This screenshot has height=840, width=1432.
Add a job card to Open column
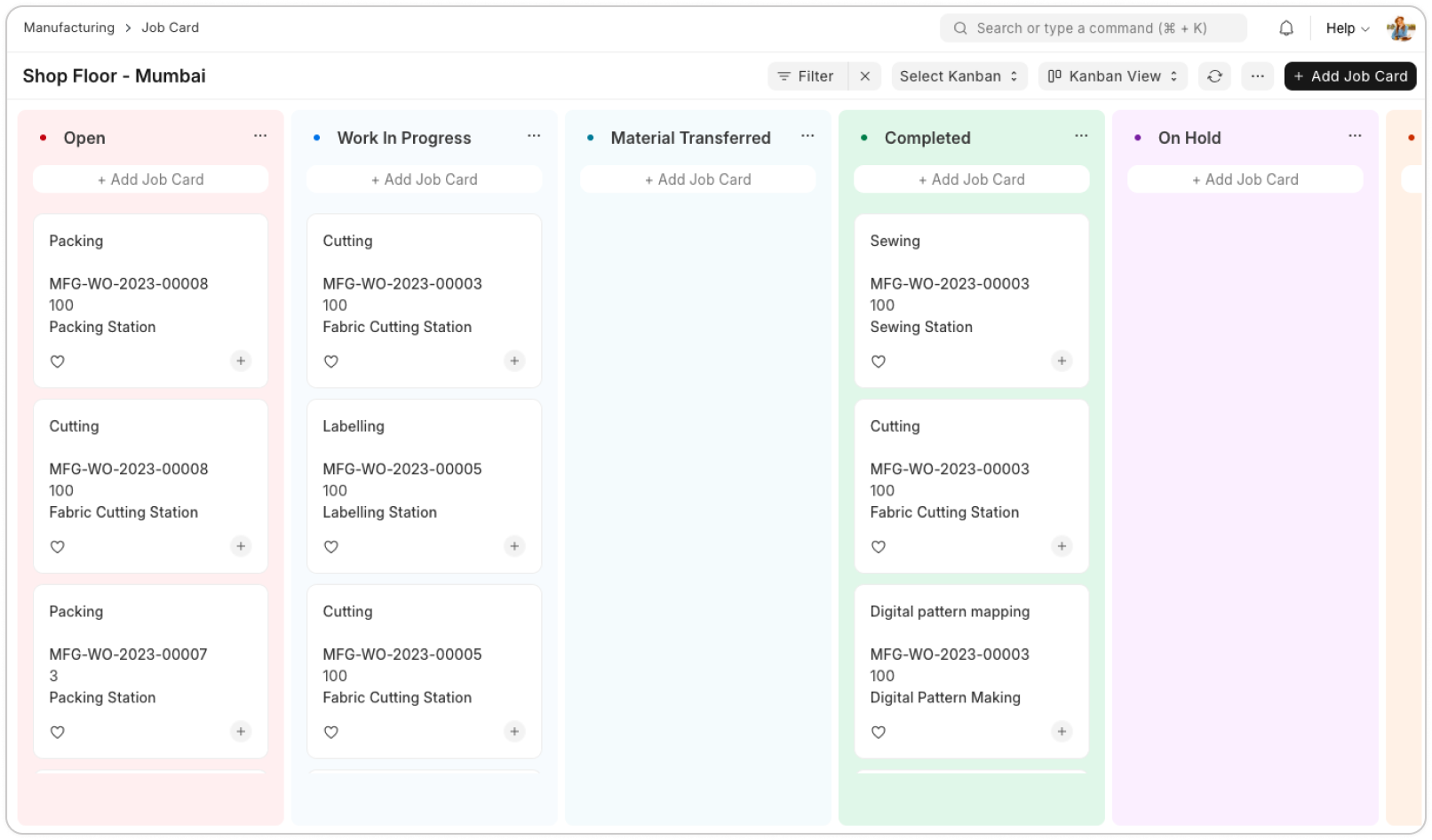tap(151, 179)
